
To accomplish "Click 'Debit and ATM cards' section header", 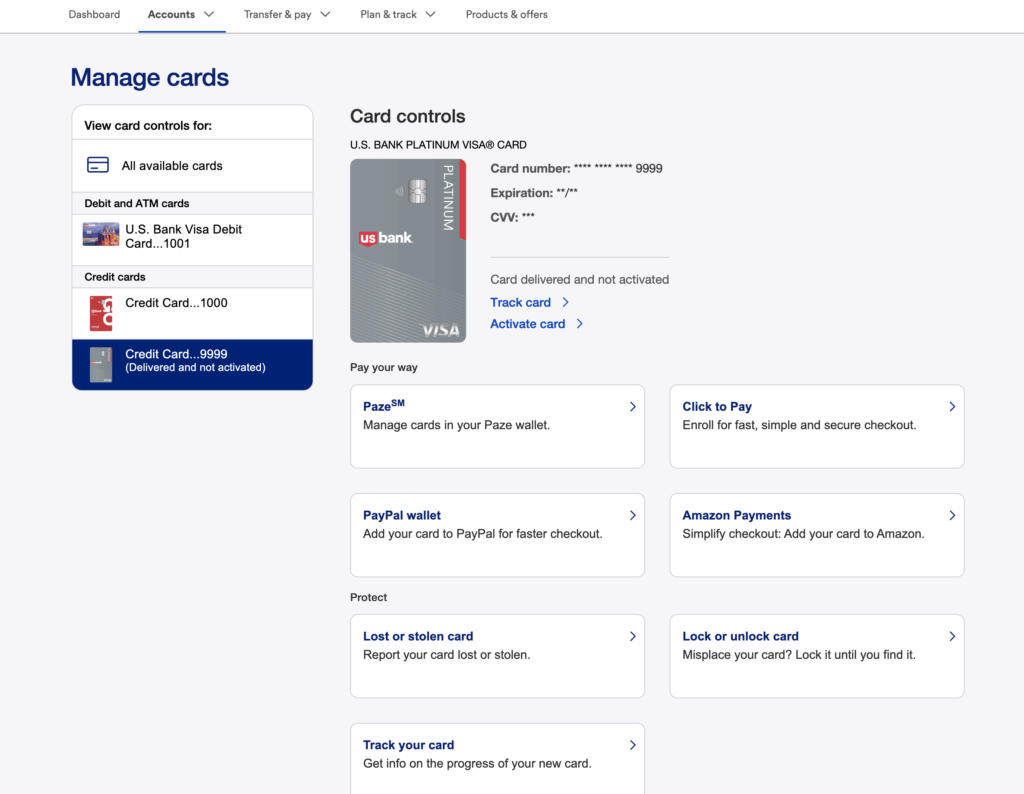I will pos(136,203).
